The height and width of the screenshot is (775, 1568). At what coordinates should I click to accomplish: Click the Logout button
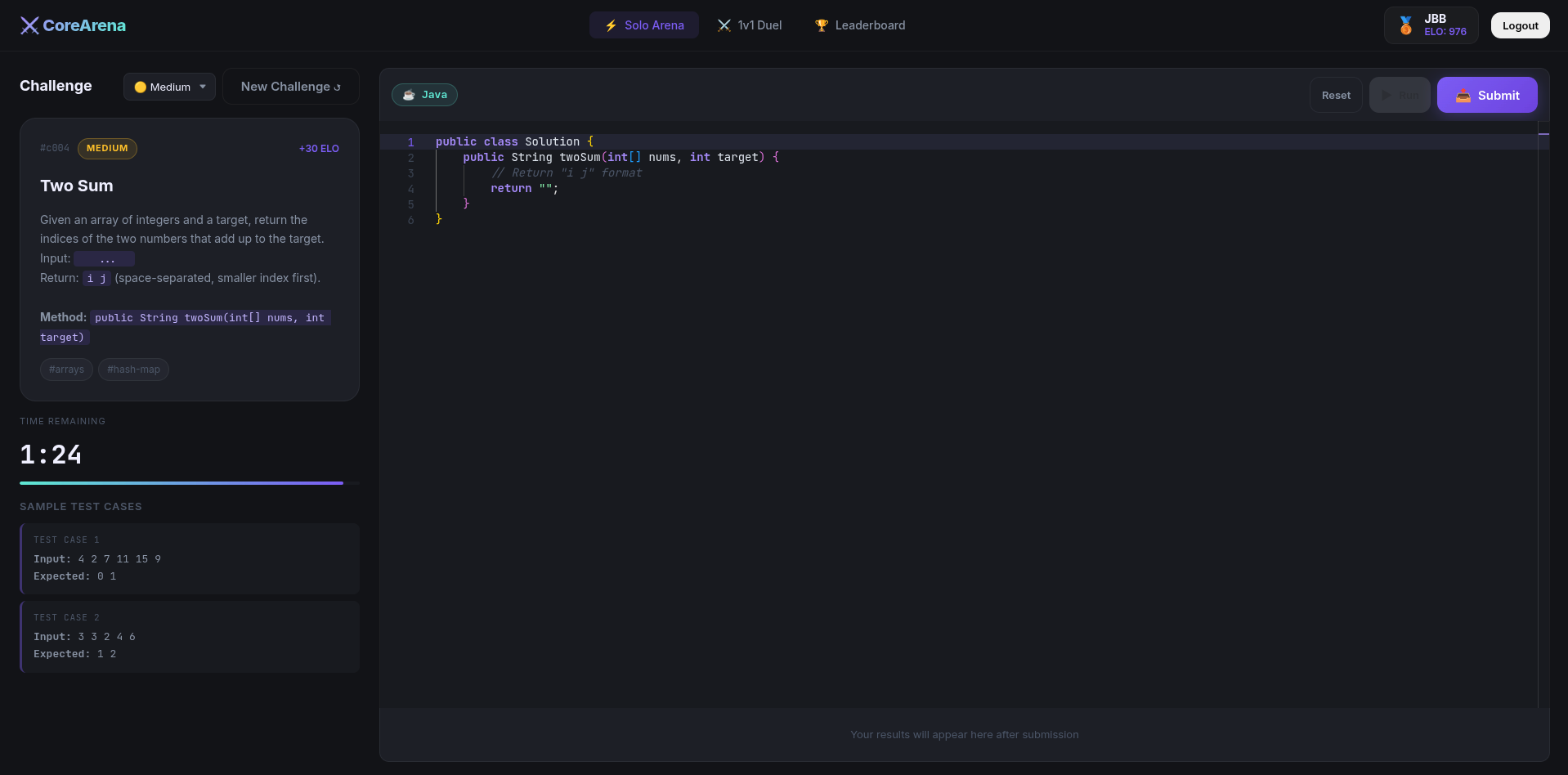coord(1520,25)
